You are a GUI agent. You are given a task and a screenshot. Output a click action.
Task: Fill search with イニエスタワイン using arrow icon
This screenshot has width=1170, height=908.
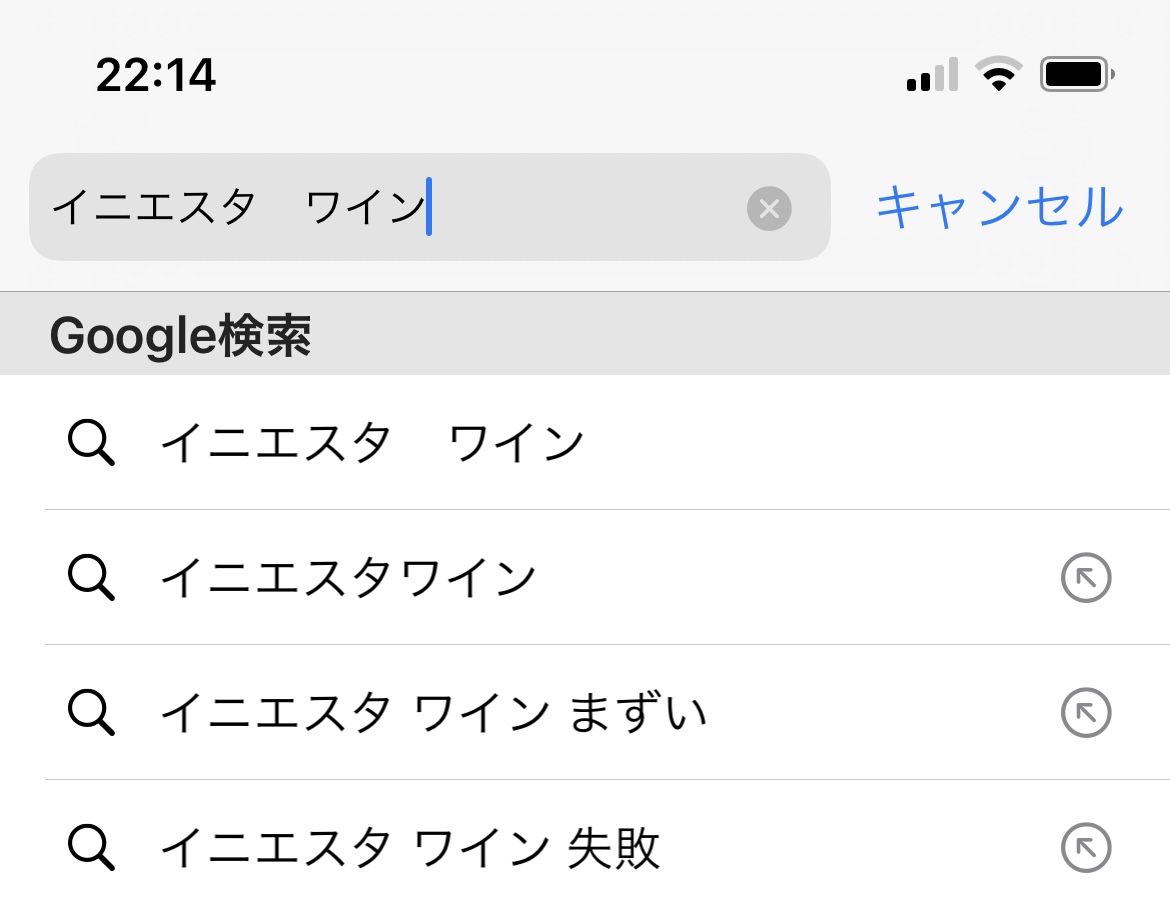1086,577
